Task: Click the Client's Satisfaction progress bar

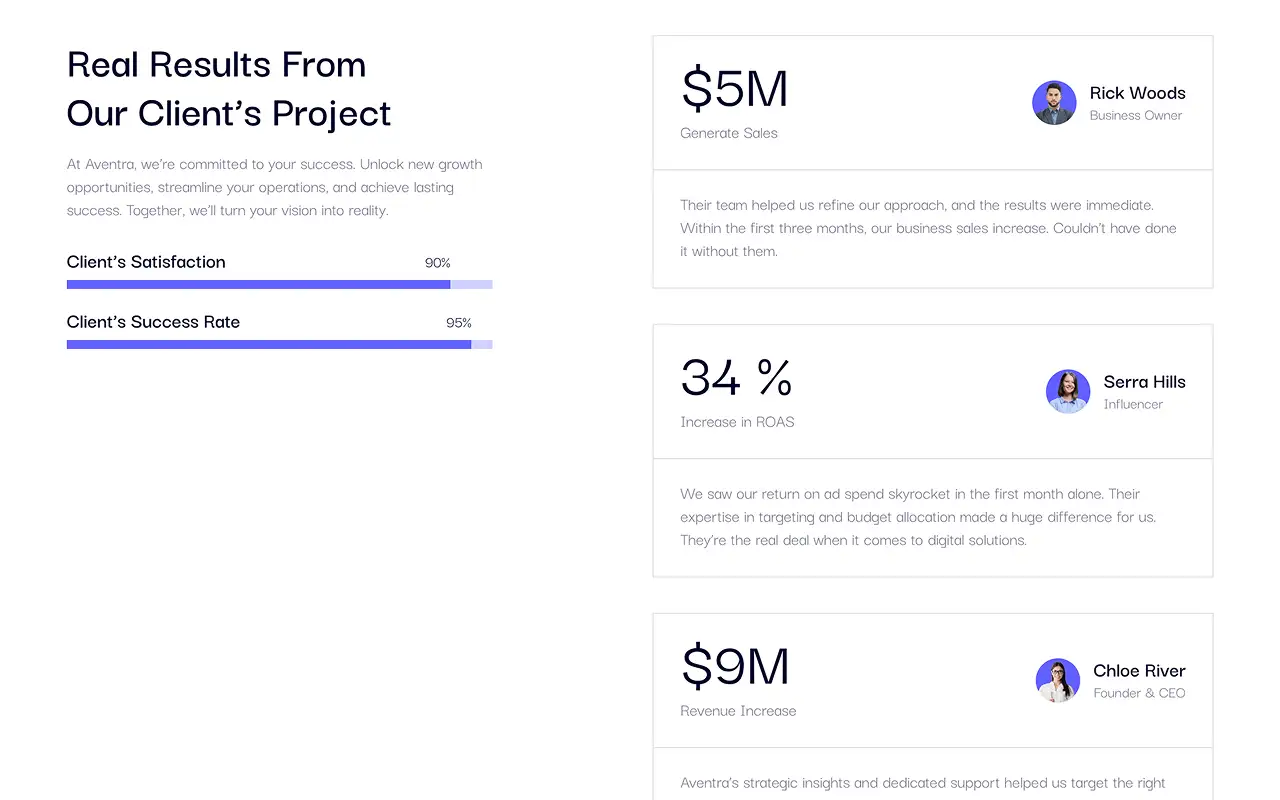Action: pos(279,285)
